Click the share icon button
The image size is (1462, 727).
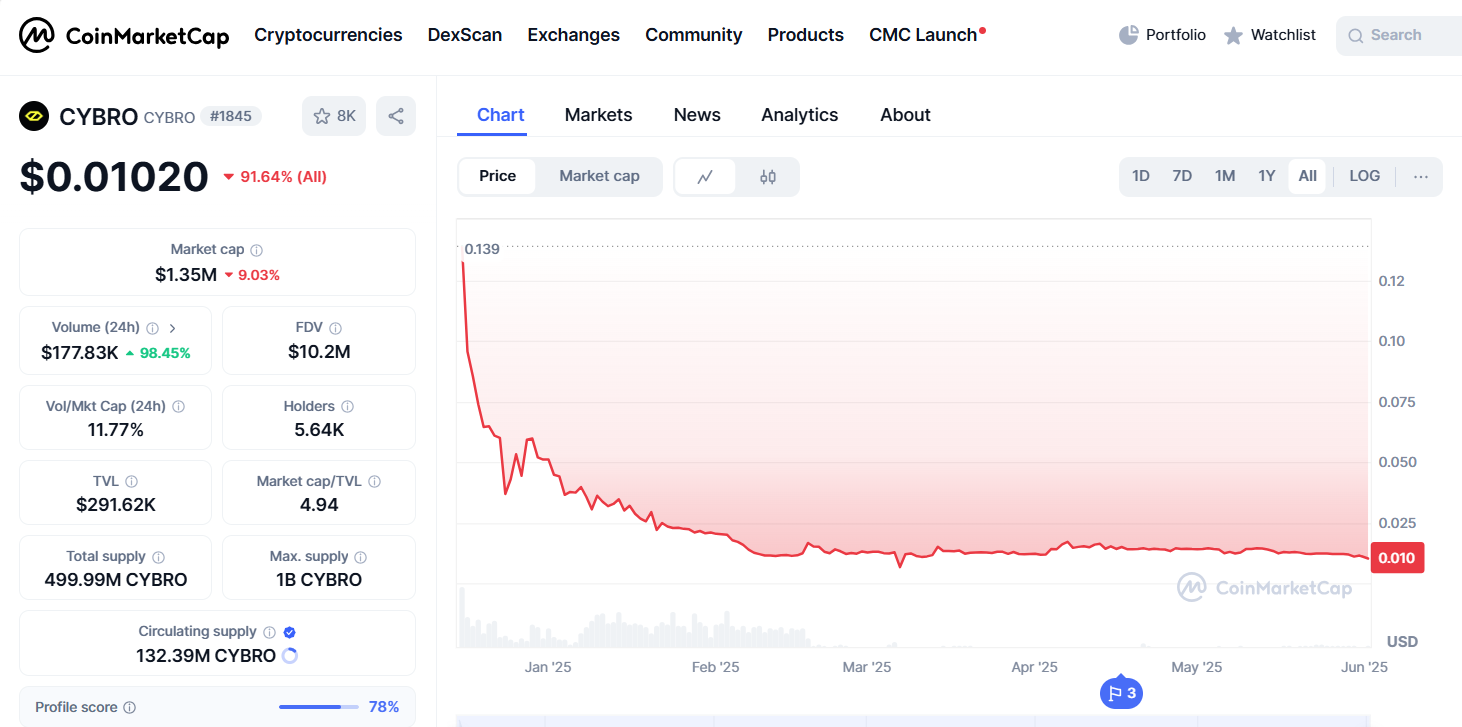click(396, 116)
